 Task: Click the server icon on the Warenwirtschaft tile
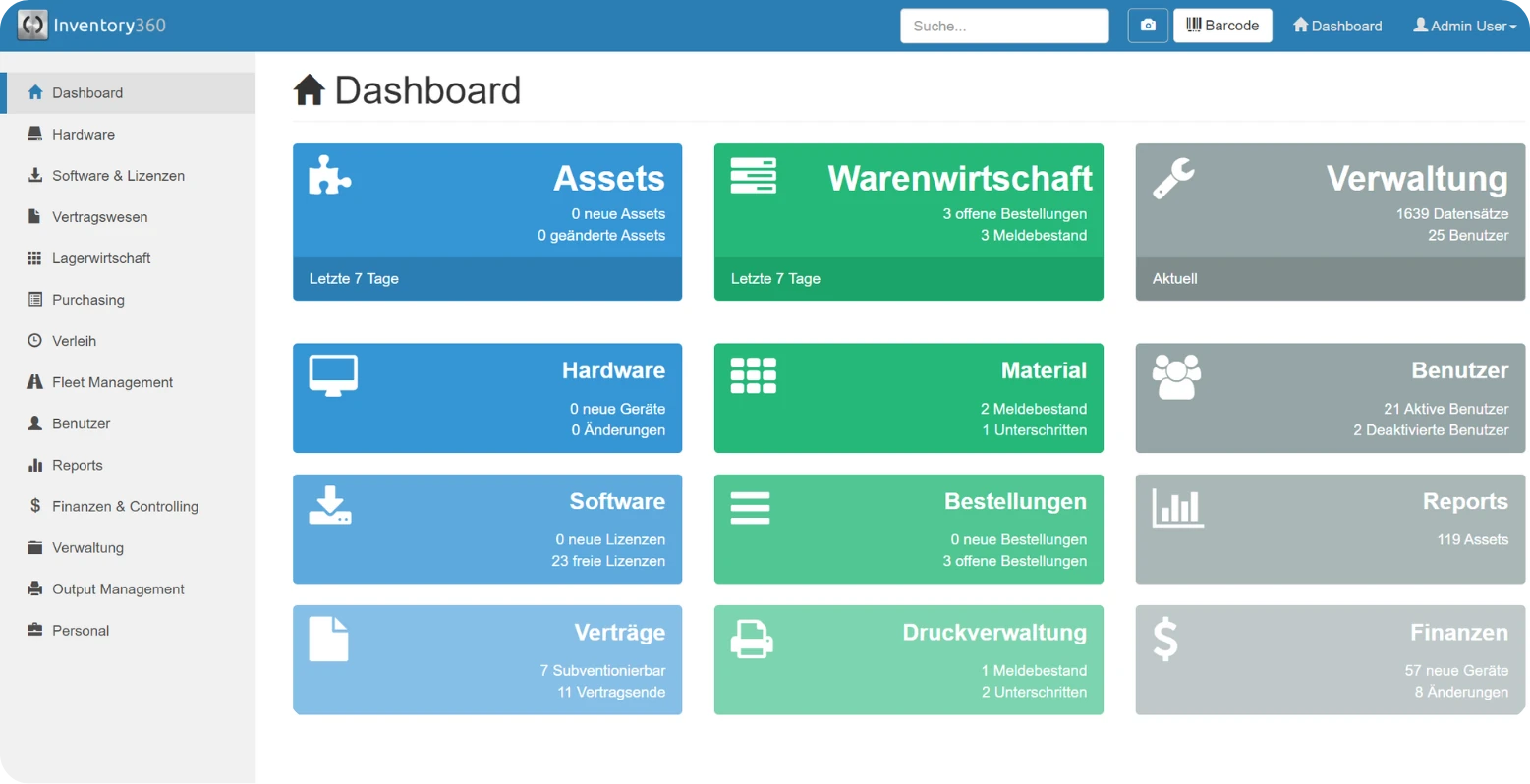click(752, 176)
